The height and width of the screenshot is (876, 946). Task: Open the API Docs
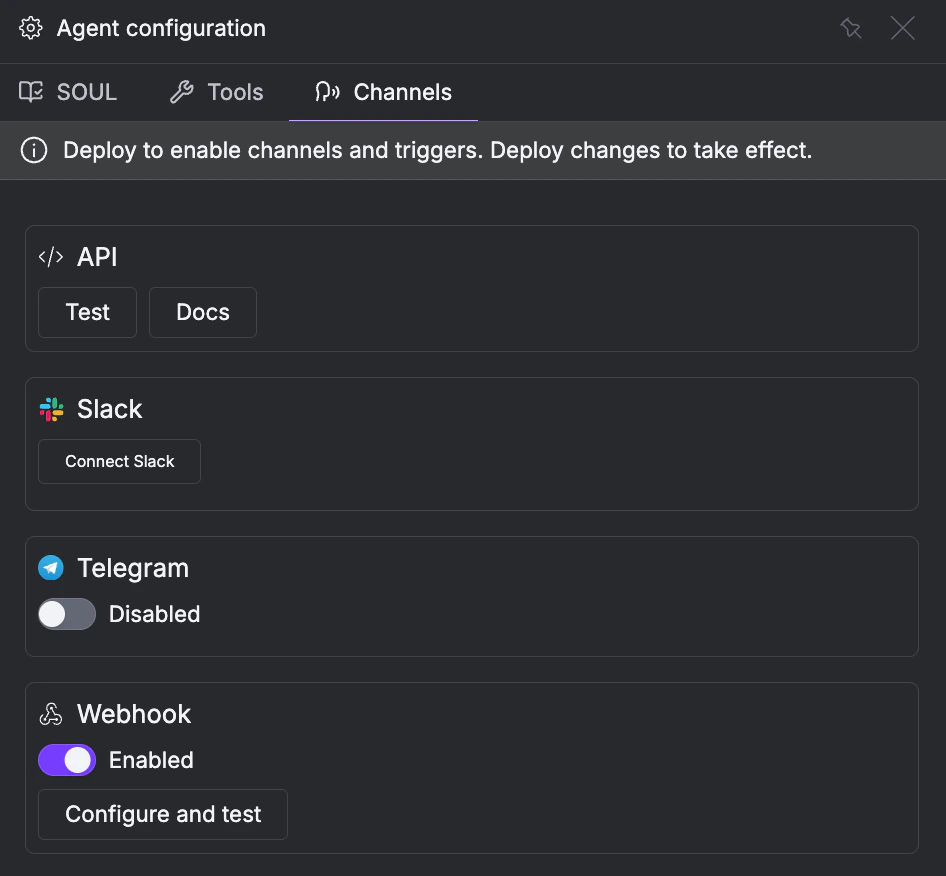[x=202, y=312]
